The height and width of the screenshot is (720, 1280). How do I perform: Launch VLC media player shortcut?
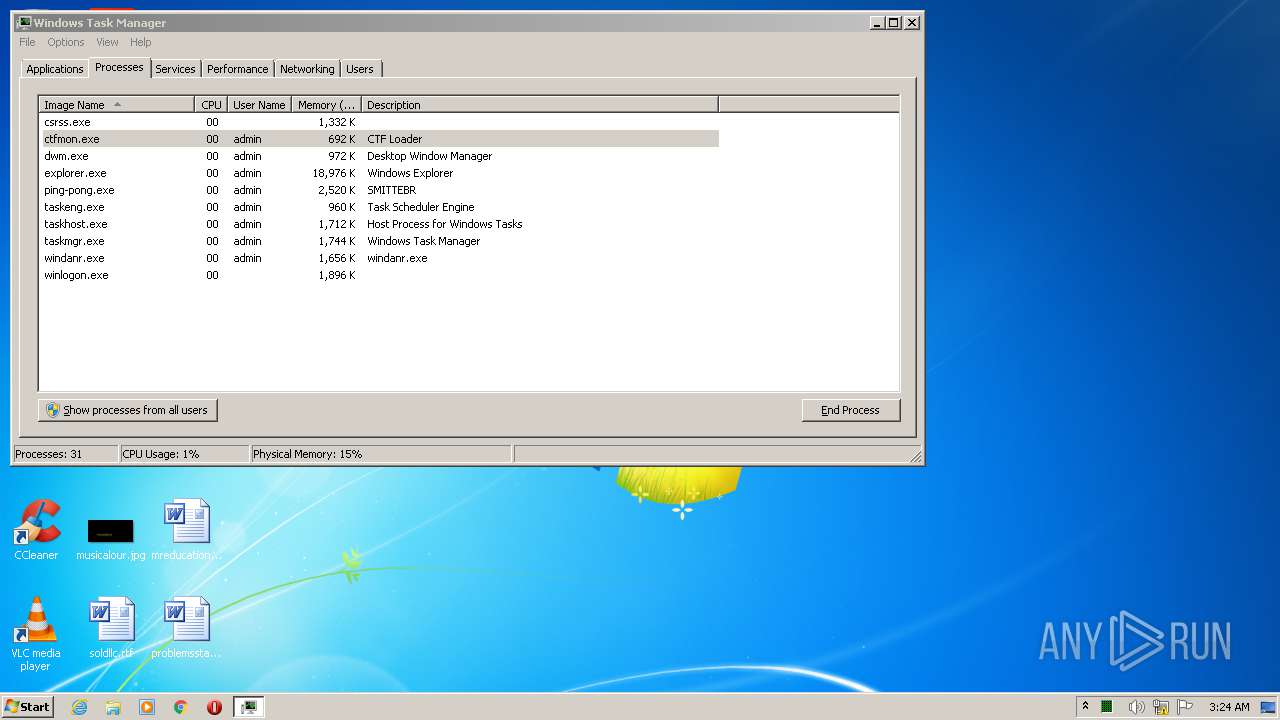(x=35, y=633)
